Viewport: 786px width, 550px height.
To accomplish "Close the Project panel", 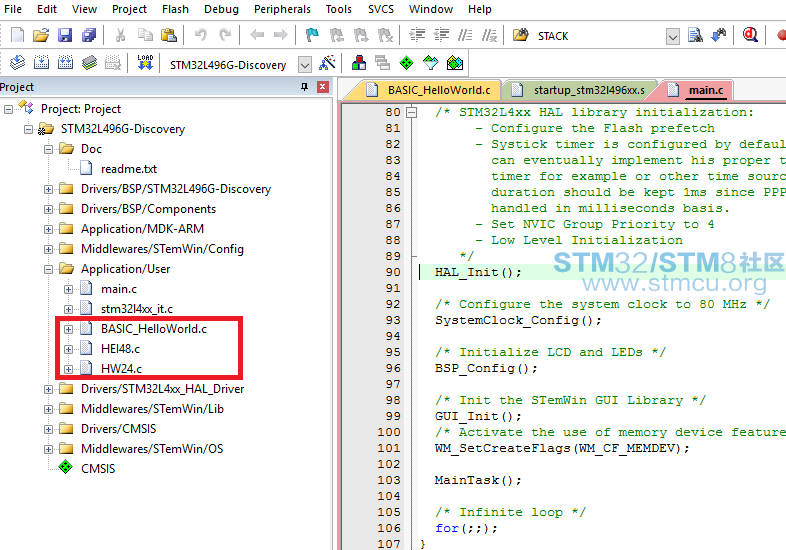I will 323,87.
